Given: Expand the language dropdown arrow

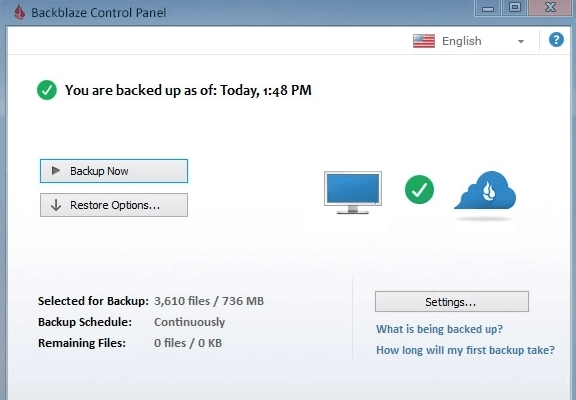Looking at the screenshot, I should tap(521, 42).
